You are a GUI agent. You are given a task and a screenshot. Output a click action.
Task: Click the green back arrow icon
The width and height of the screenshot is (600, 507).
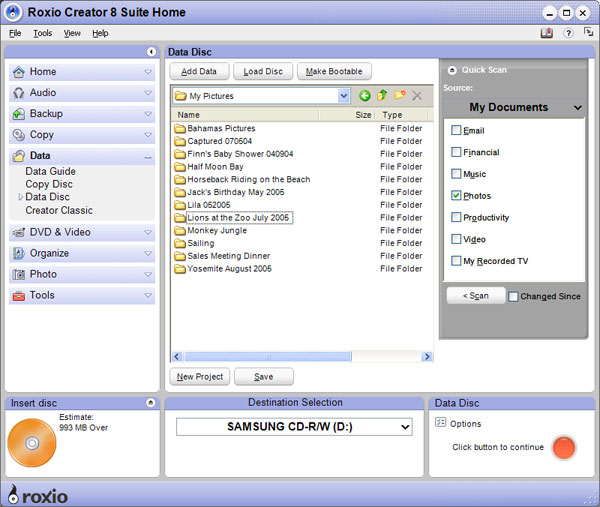click(x=365, y=96)
